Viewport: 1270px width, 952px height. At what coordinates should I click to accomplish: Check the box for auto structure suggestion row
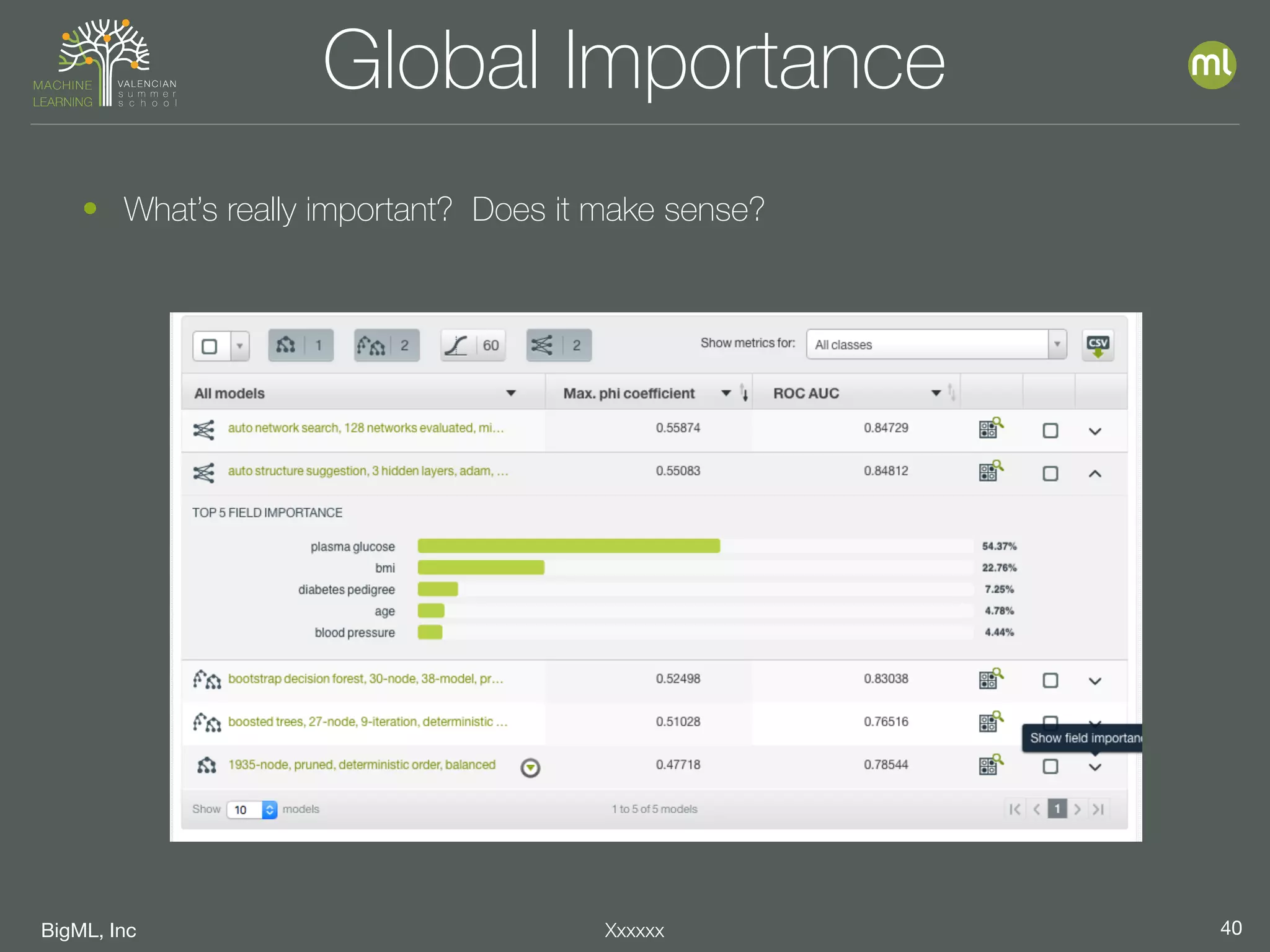click(x=1050, y=474)
